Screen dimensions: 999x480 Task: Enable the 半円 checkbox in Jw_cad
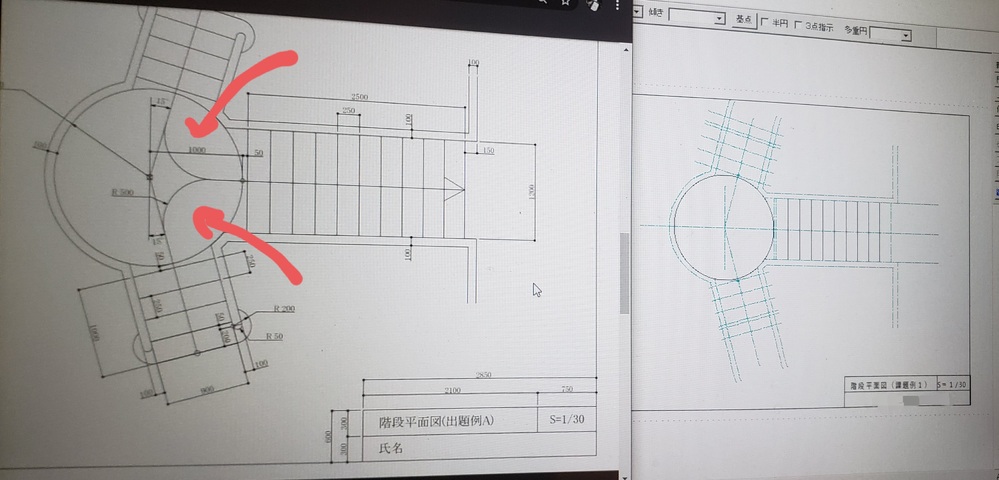[765, 23]
